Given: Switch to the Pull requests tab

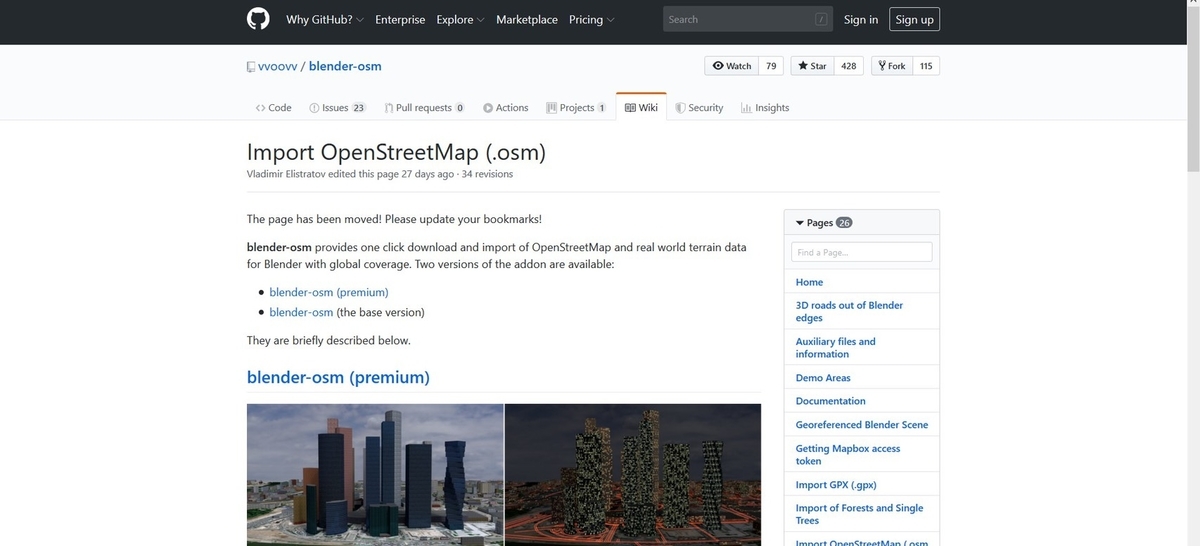Looking at the screenshot, I should click(424, 107).
